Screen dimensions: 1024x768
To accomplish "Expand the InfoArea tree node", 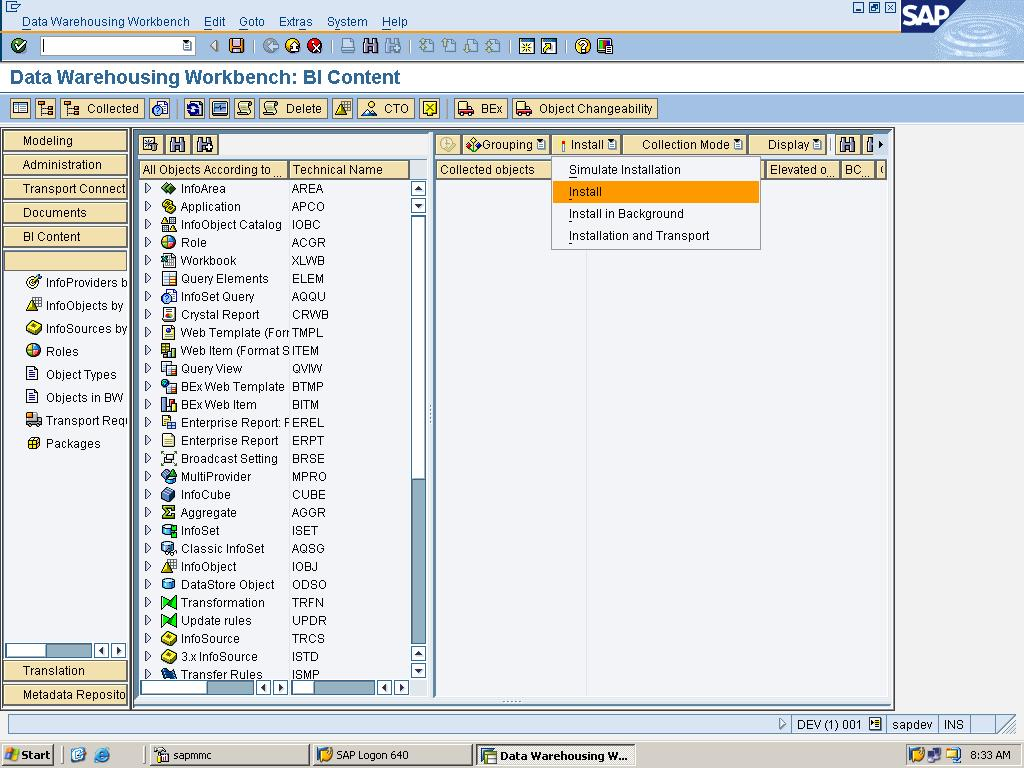I will coord(148,188).
